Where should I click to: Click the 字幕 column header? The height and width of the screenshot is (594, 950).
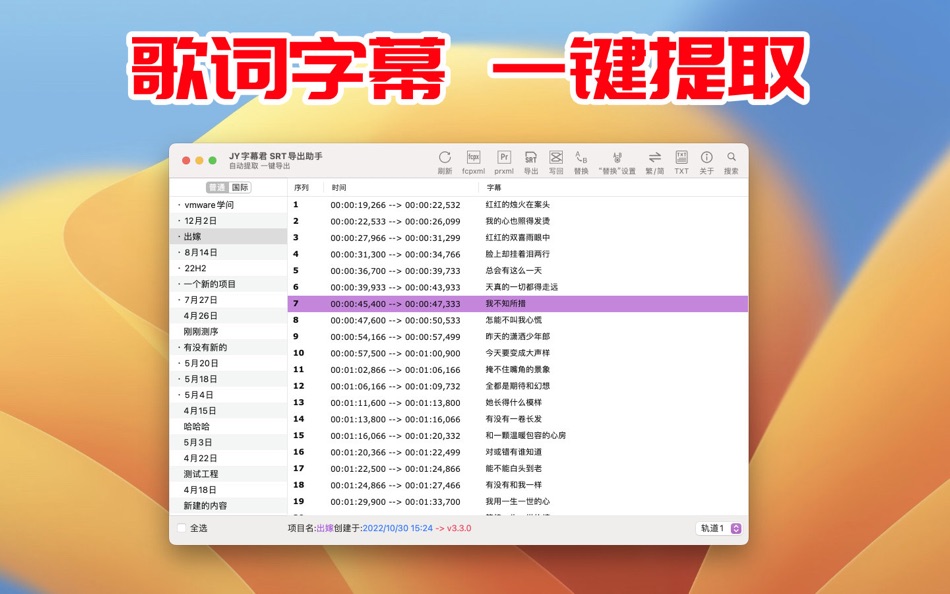(x=494, y=188)
